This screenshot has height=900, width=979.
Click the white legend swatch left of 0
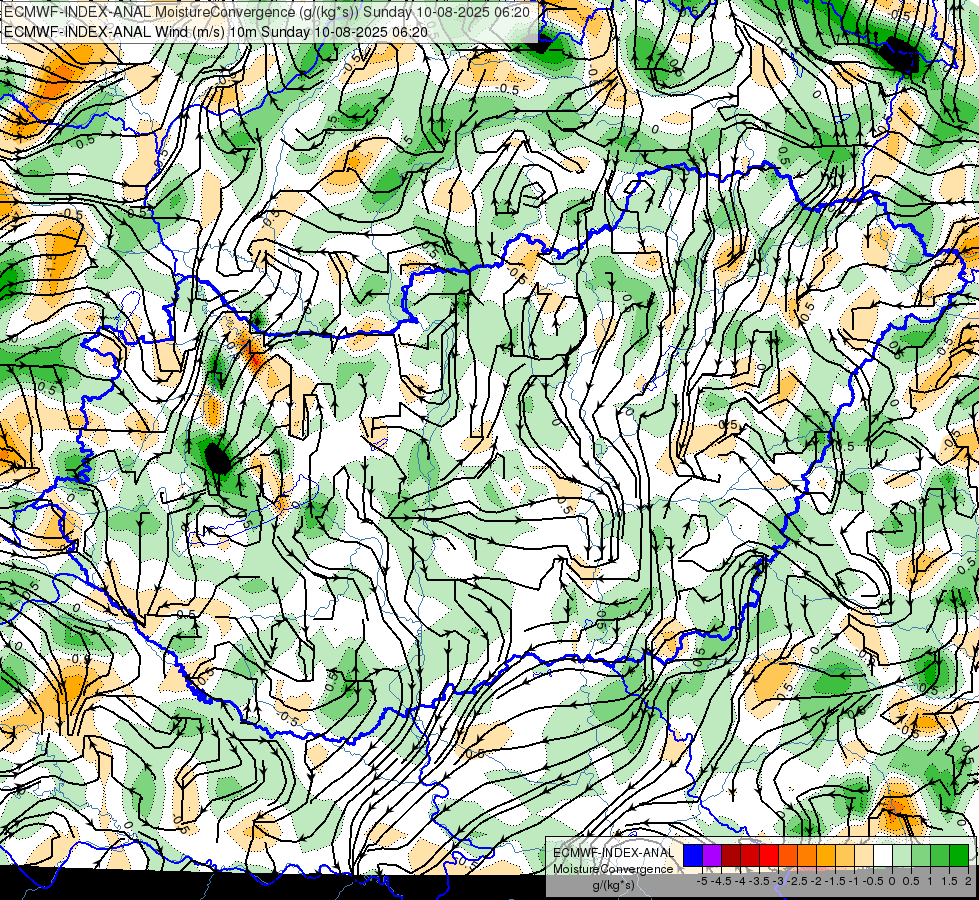883,856
